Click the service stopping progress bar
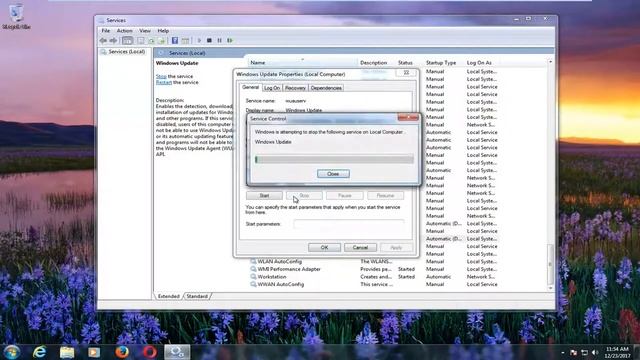 point(334,159)
